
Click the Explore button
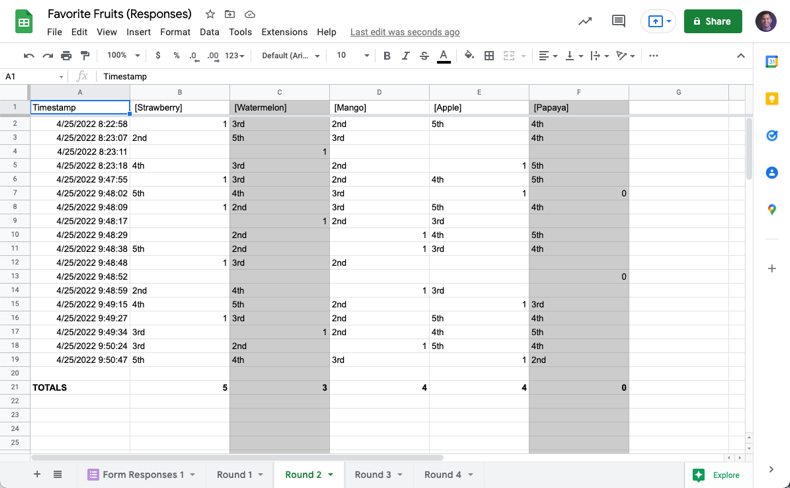(x=718, y=475)
